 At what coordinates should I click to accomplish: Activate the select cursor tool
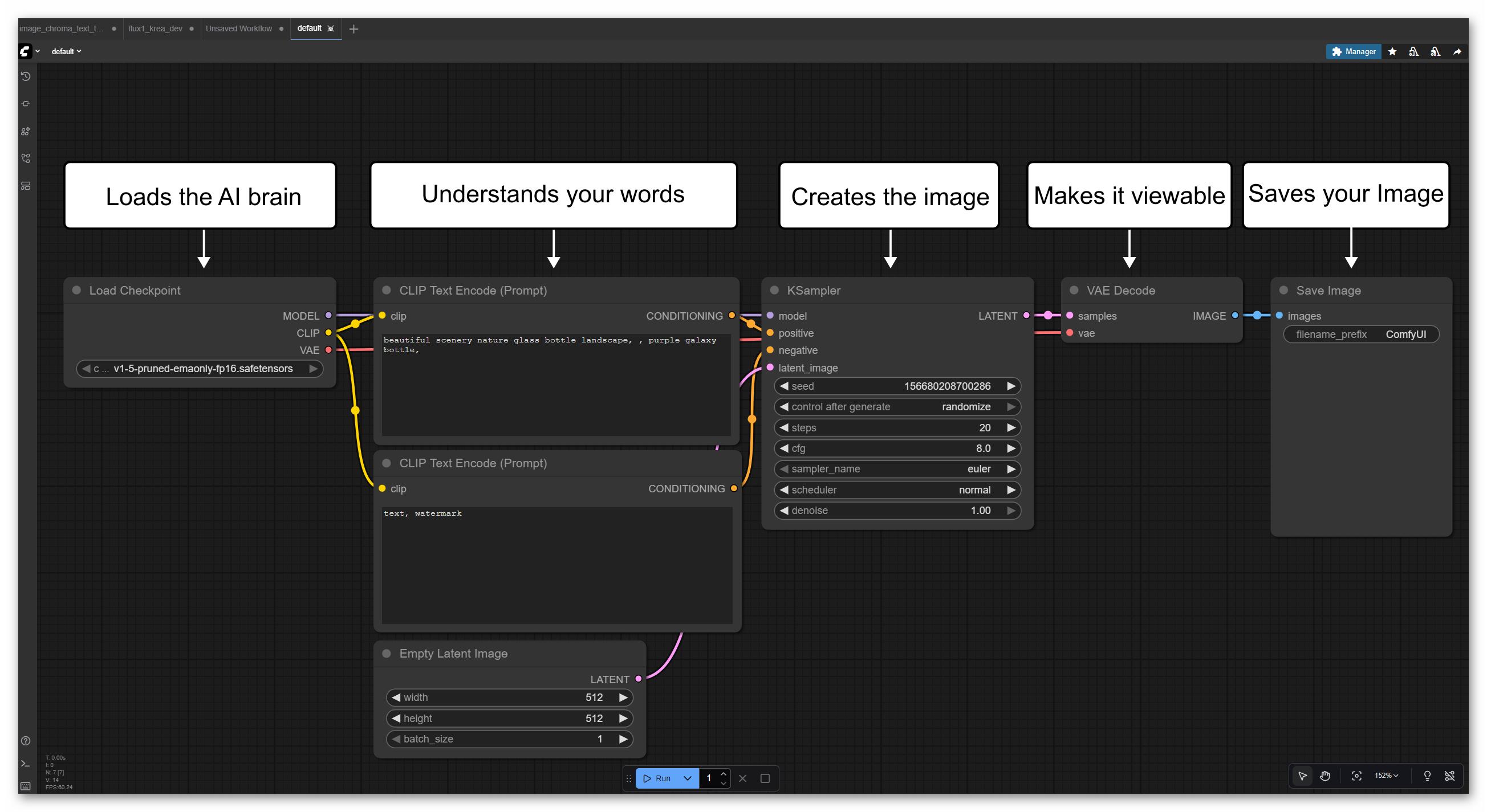point(1303,776)
